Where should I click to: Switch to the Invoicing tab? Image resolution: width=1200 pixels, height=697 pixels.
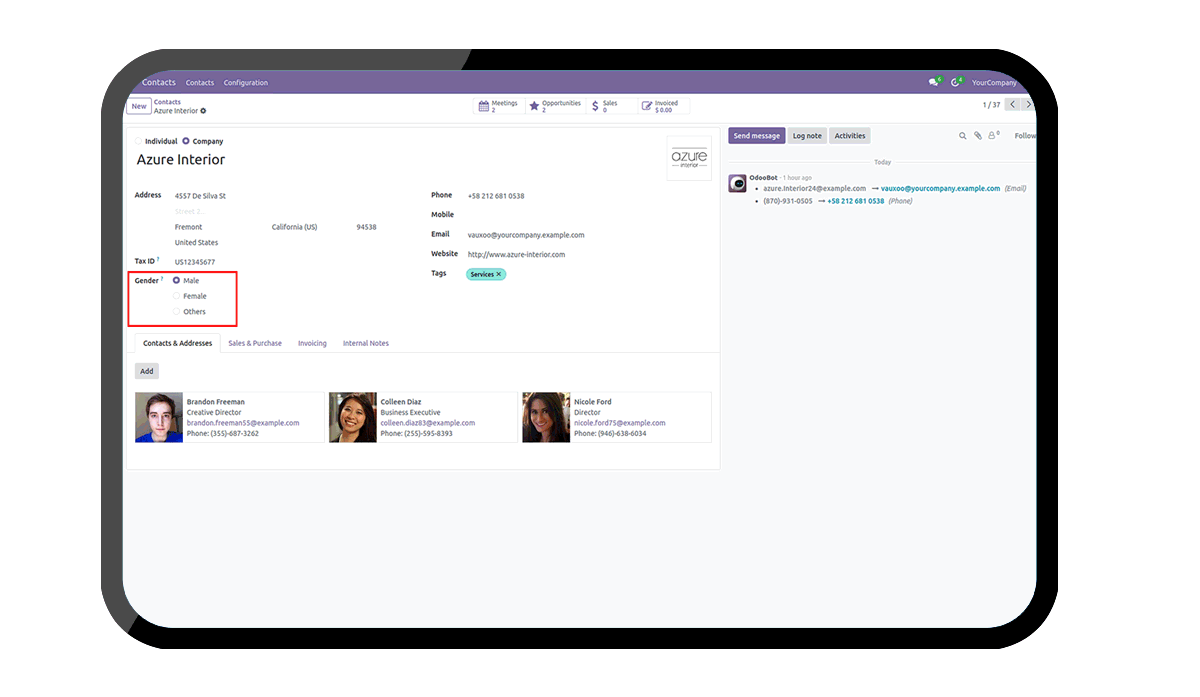click(x=312, y=343)
